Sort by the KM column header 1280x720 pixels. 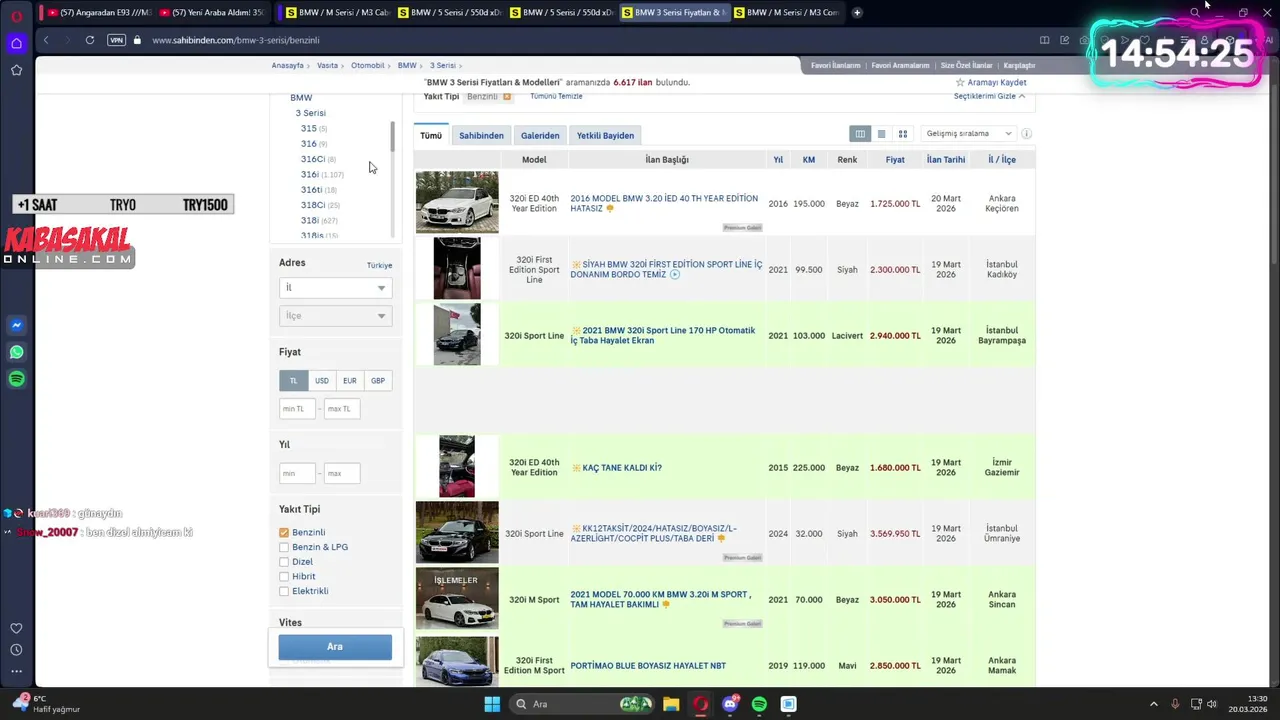pyautogui.click(x=808, y=160)
